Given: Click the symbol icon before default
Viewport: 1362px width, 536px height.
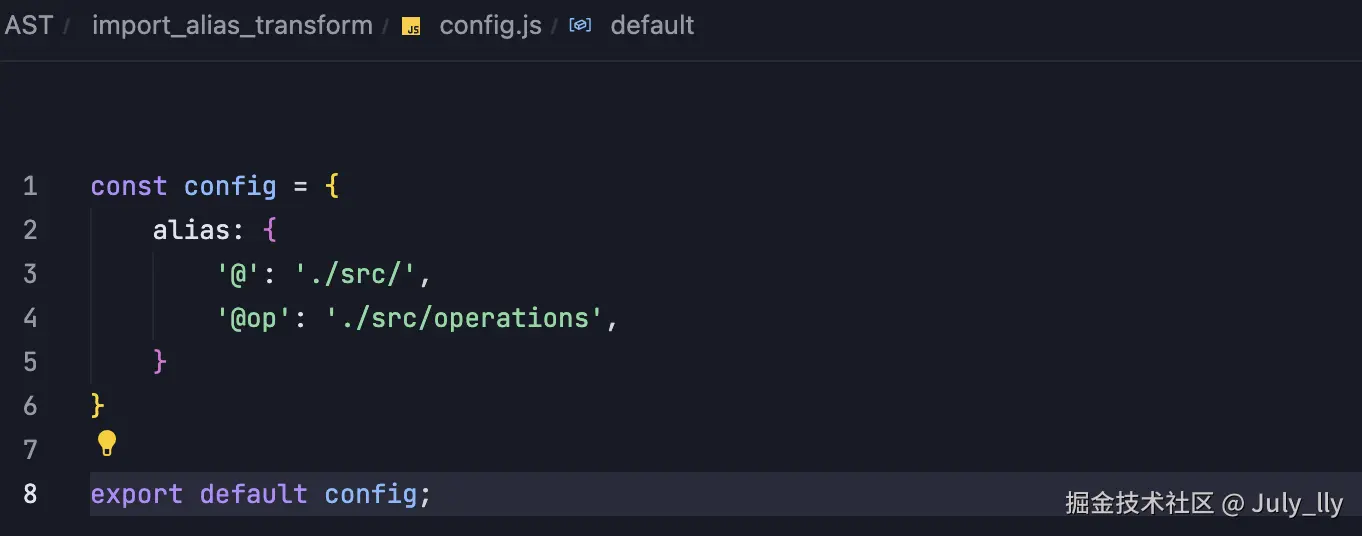Looking at the screenshot, I should [580, 25].
